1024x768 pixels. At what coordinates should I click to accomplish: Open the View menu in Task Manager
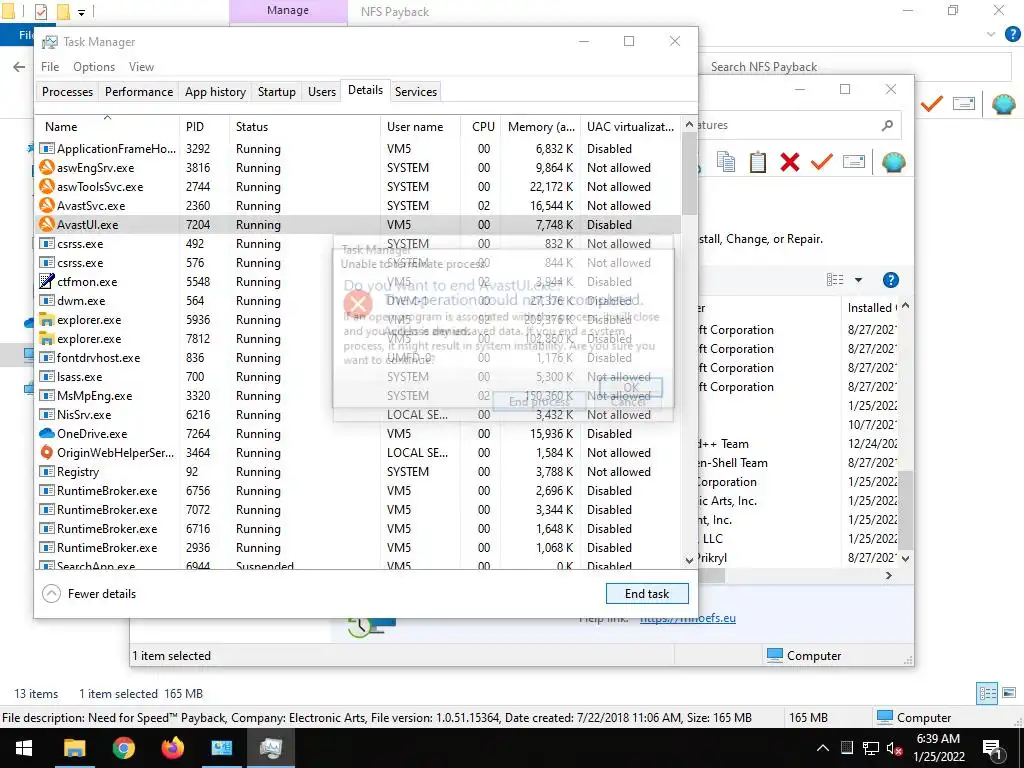coord(141,67)
